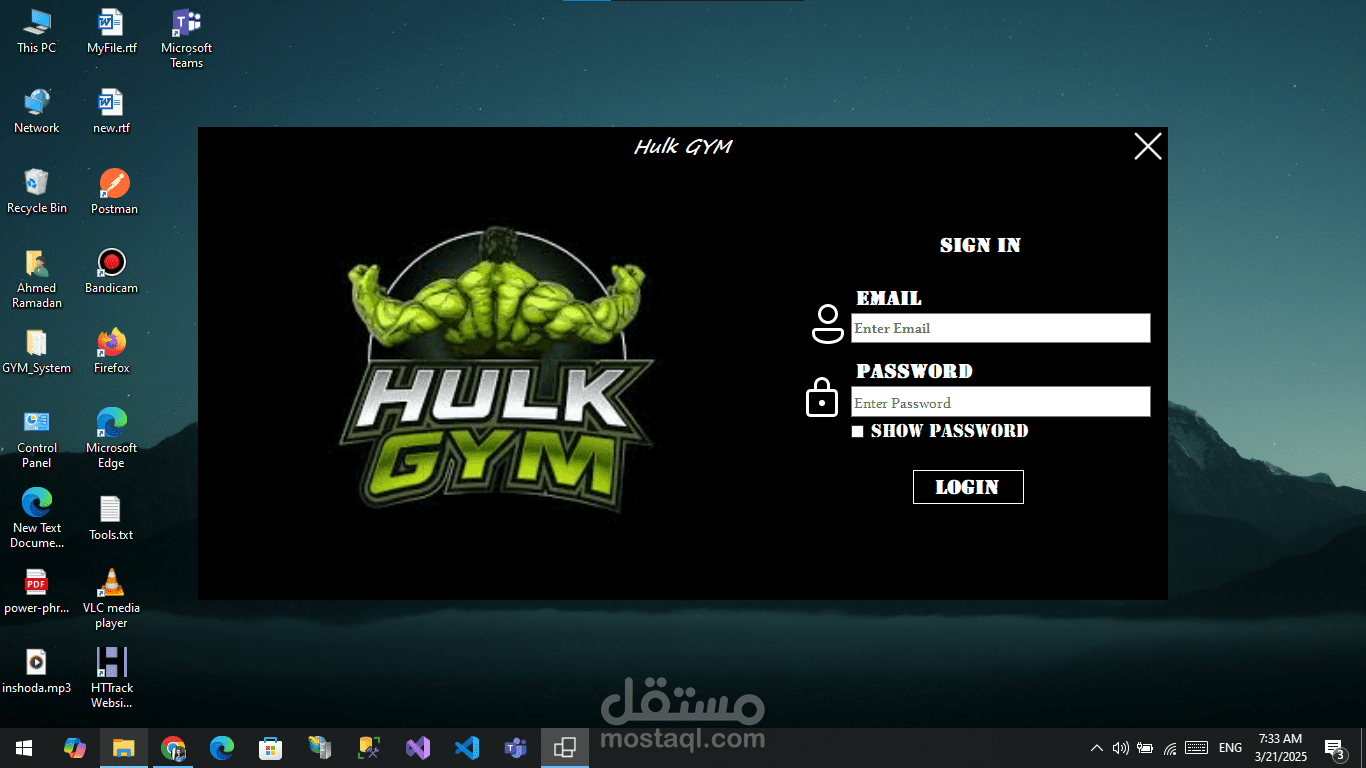Open the Wi-Fi network tray icon
1366x768 pixels.
[1170, 748]
